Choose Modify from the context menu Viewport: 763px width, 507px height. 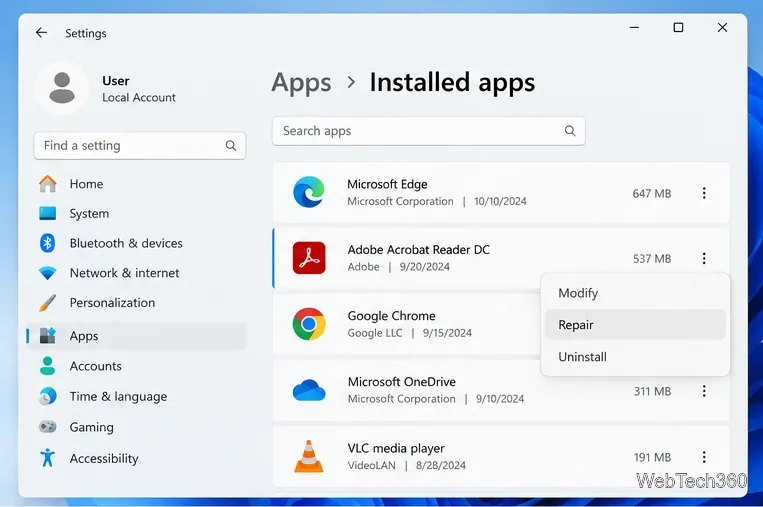pyautogui.click(x=635, y=293)
